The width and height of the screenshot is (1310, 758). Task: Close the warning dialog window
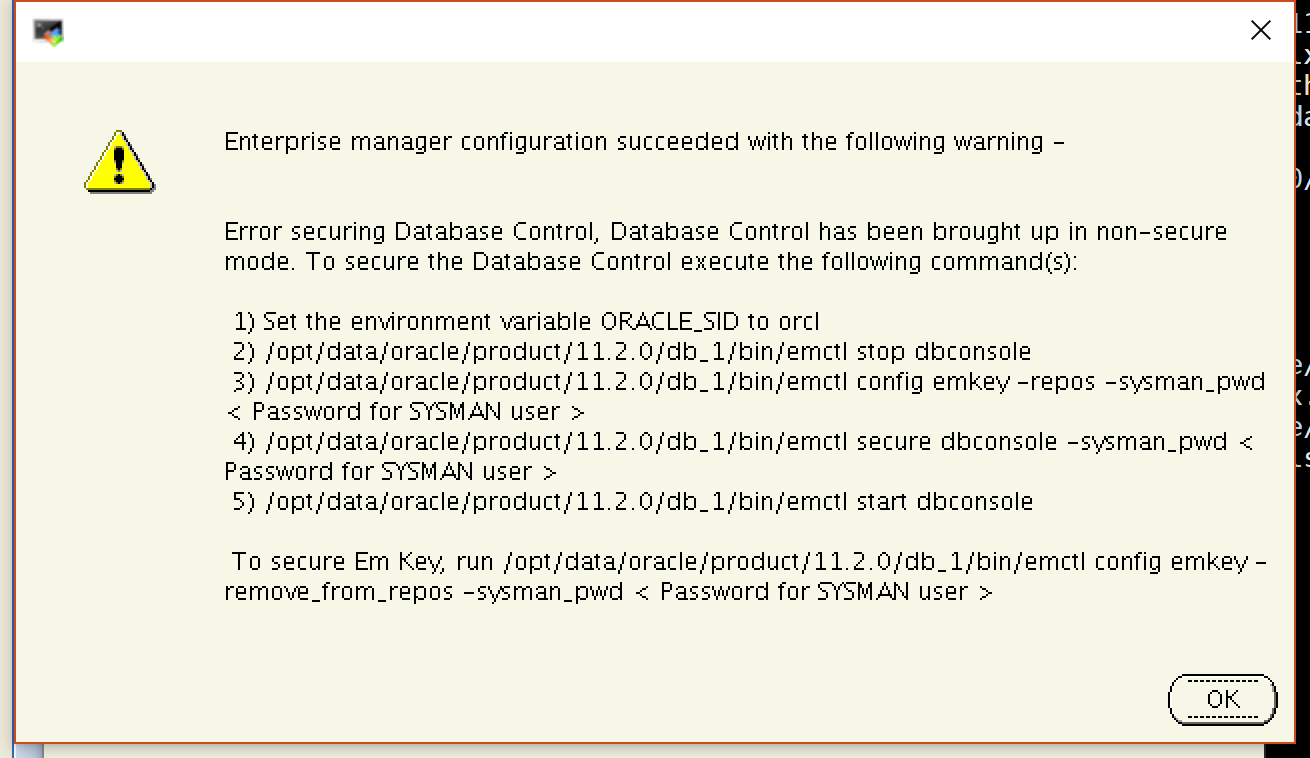coord(1261,31)
